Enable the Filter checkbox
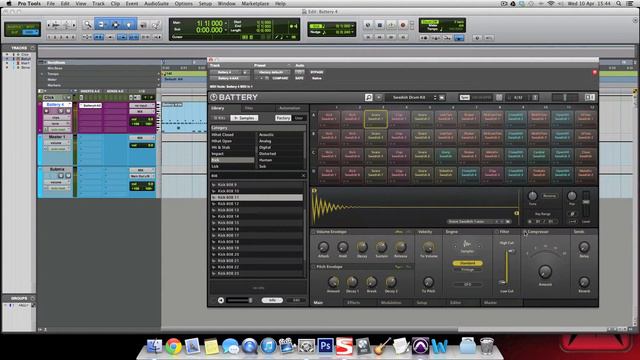The image size is (640, 360). click(497, 232)
